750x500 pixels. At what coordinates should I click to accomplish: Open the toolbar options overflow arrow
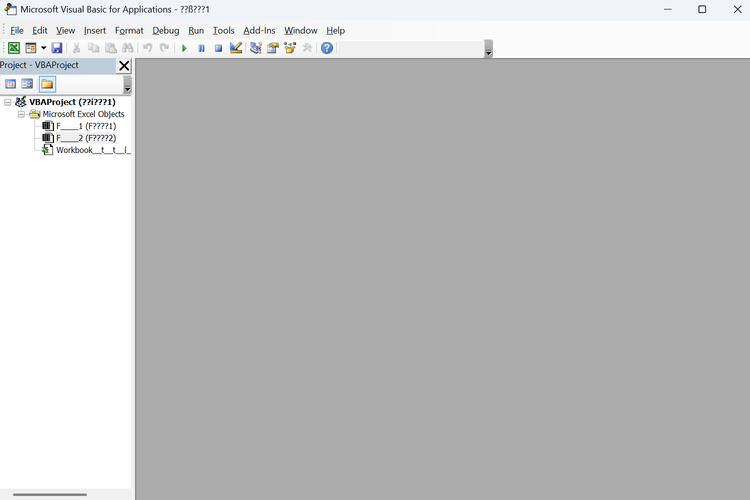pos(488,49)
